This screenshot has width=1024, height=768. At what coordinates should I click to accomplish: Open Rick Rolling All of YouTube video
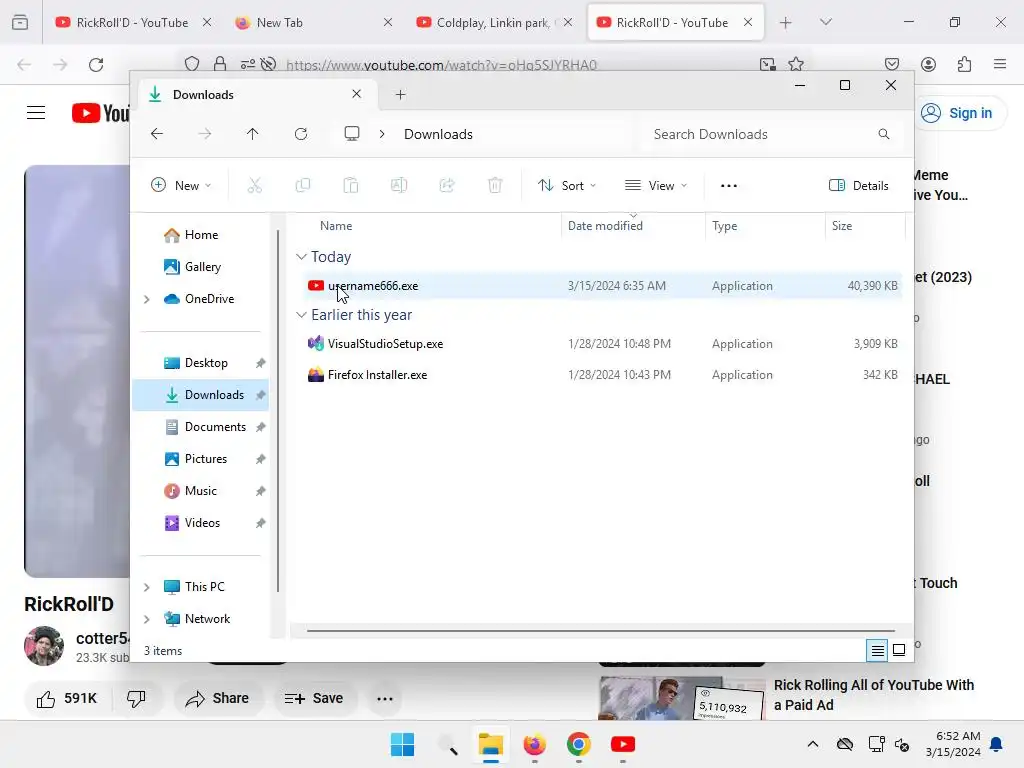tap(873, 695)
